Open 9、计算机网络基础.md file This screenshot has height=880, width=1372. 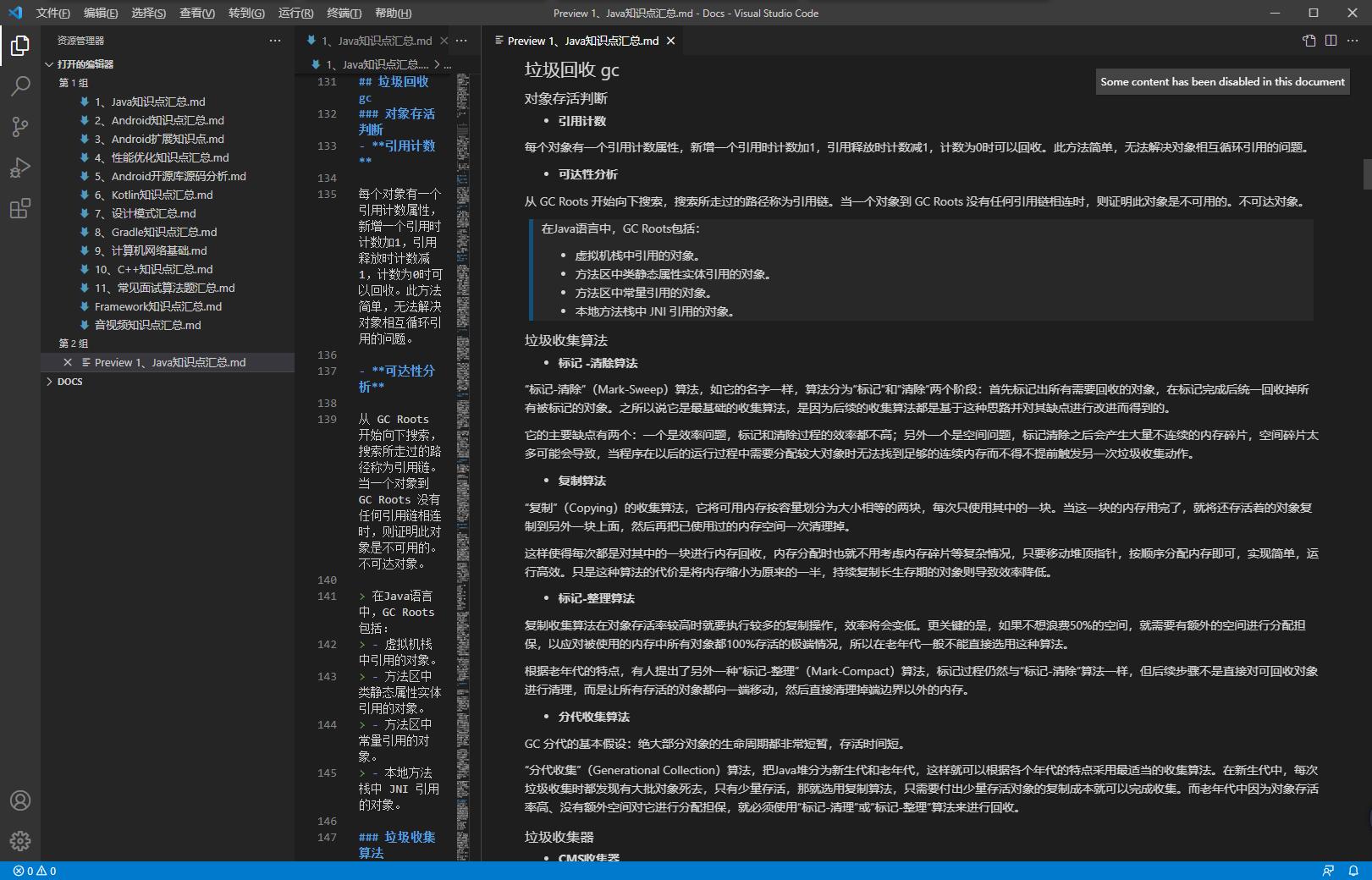point(158,250)
